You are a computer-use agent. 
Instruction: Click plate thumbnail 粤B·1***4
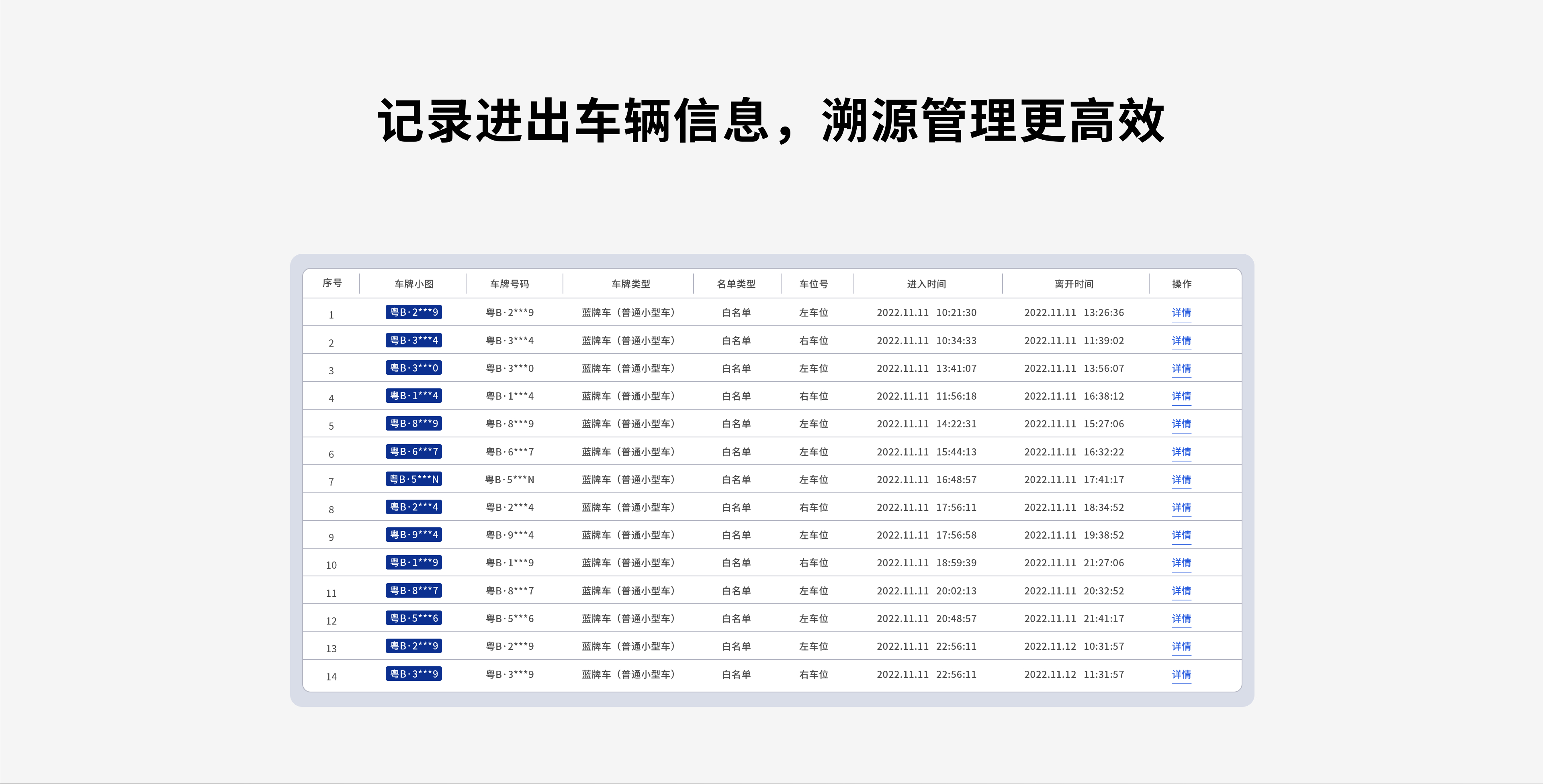pos(414,396)
